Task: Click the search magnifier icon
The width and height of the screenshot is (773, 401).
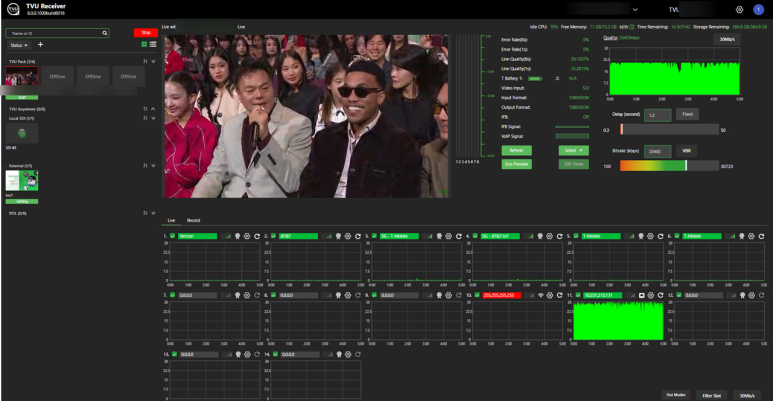Action: coord(105,33)
